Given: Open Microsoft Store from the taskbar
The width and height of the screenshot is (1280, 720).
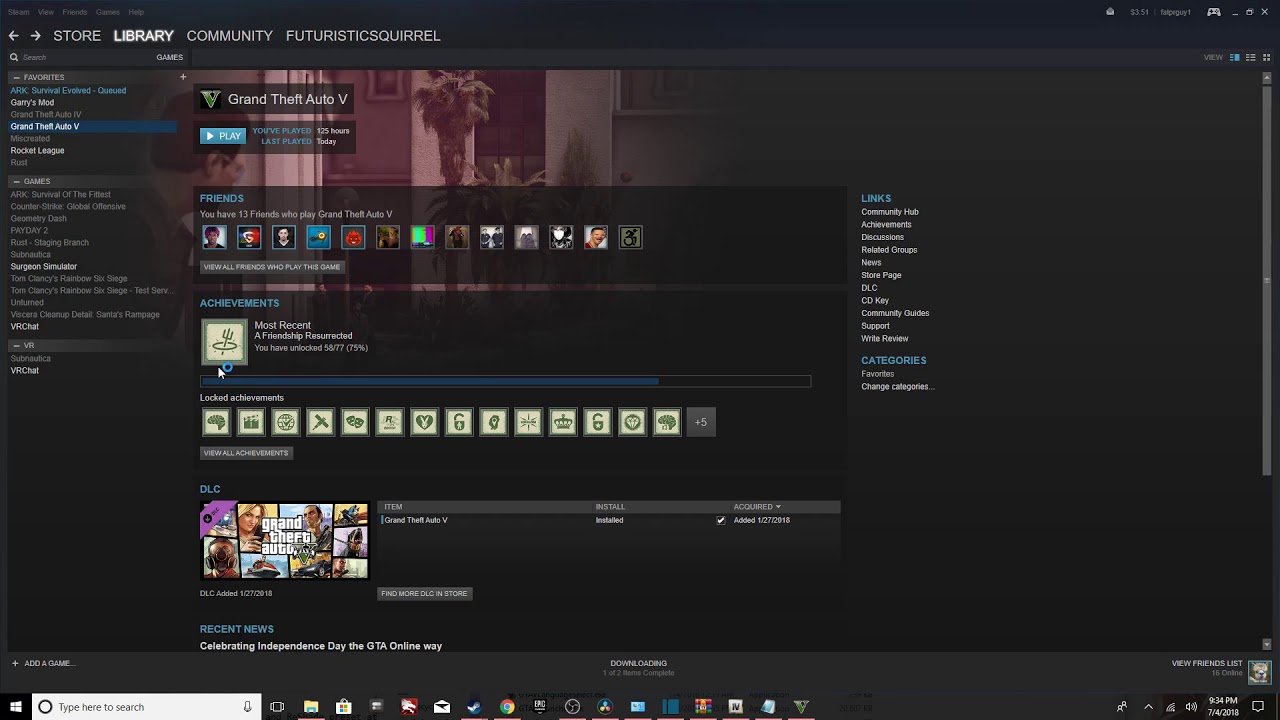Looking at the screenshot, I should (x=344, y=707).
